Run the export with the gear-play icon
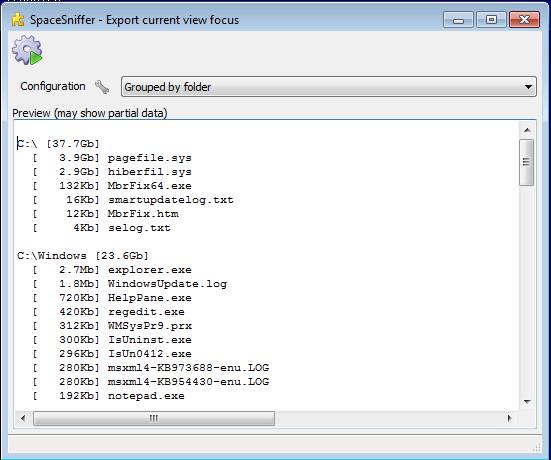Image resolution: width=551 pixels, height=460 pixels. 27,50
